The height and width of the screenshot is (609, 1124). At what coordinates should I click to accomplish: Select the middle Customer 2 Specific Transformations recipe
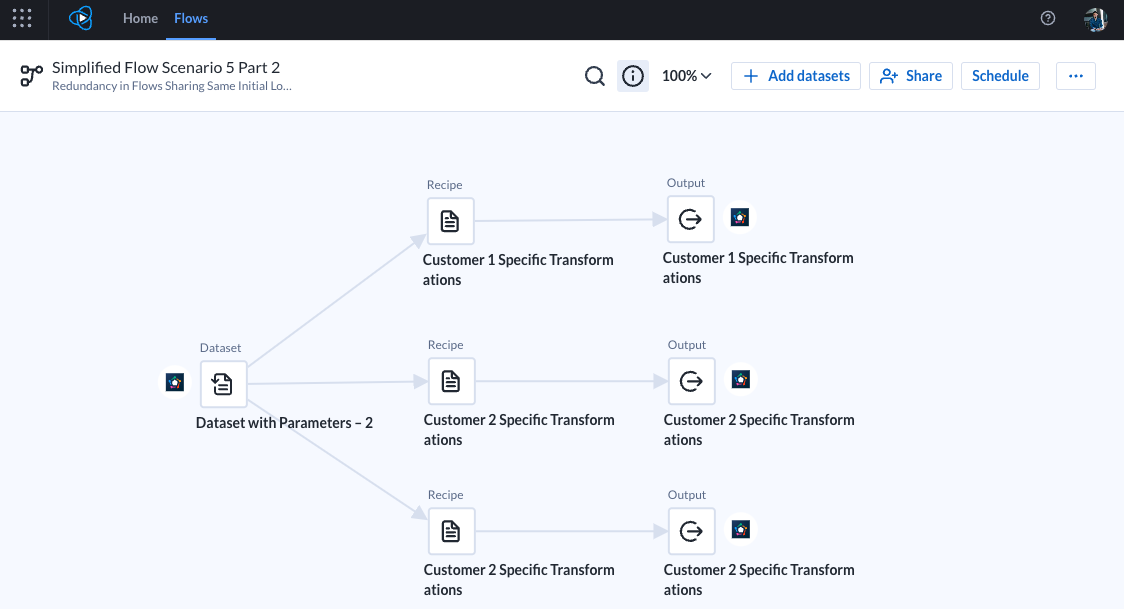(451, 381)
